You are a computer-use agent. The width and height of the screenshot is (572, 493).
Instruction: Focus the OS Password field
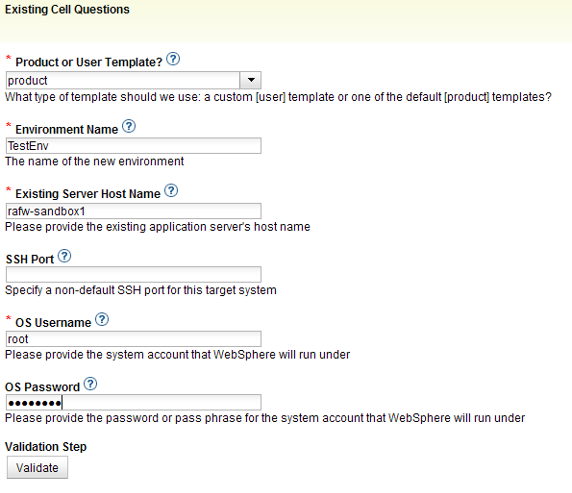(x=134, y=403)
